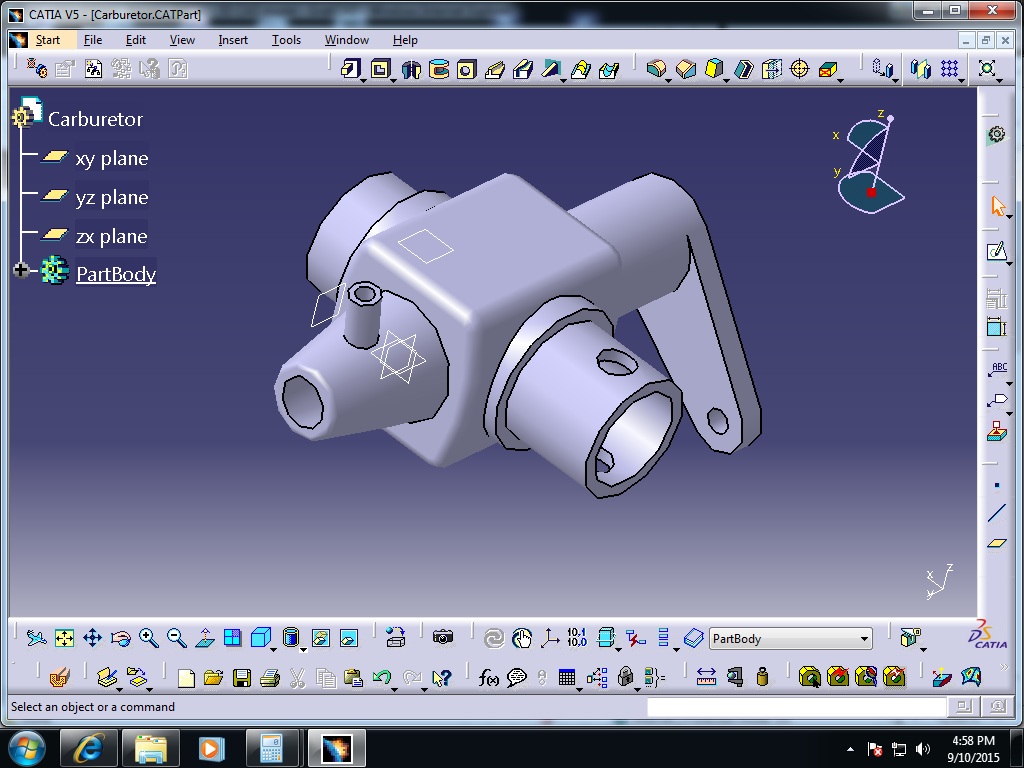Activate the Rotate view tool
The height and width of the screenshot is (768, 1024).
[121, 638]
